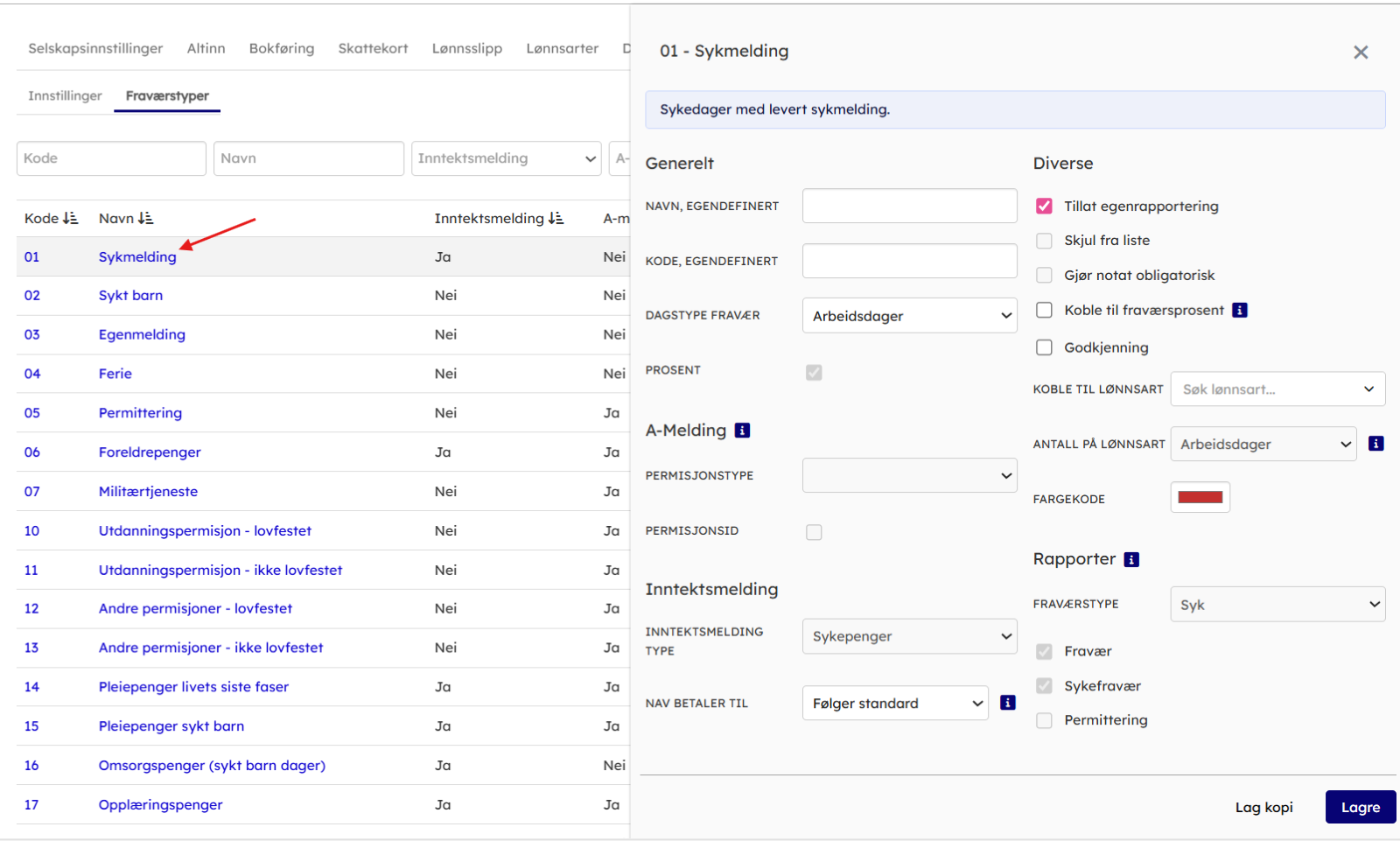The image size is (1400, 841).
Task: Sort by Inntektsmelding column icon
Action: pos(556,219)
